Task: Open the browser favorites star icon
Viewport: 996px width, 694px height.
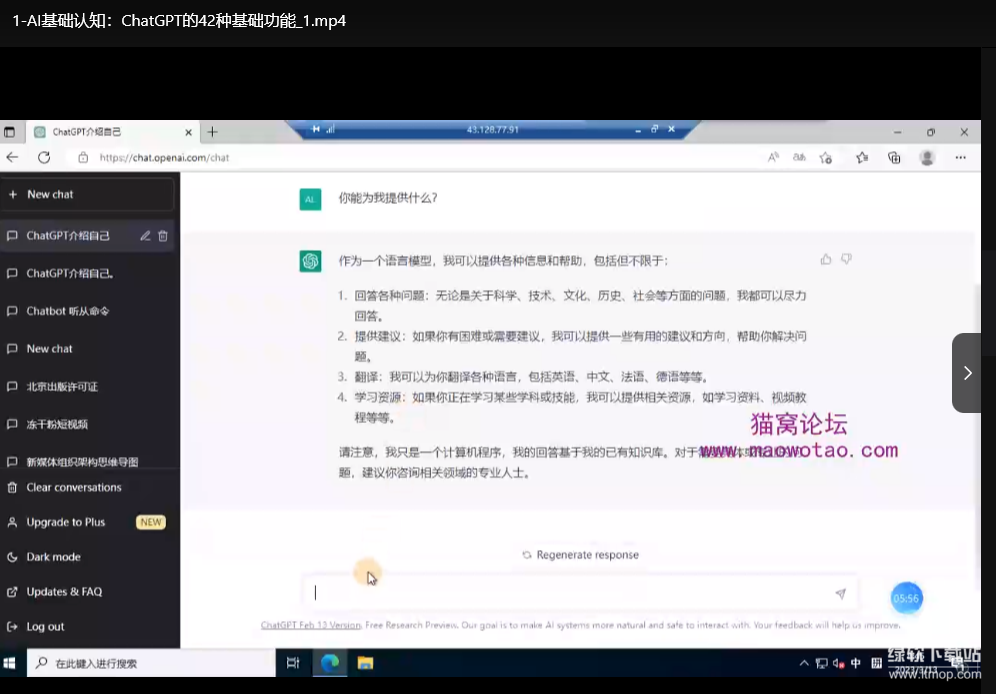Action: [861, 157]
